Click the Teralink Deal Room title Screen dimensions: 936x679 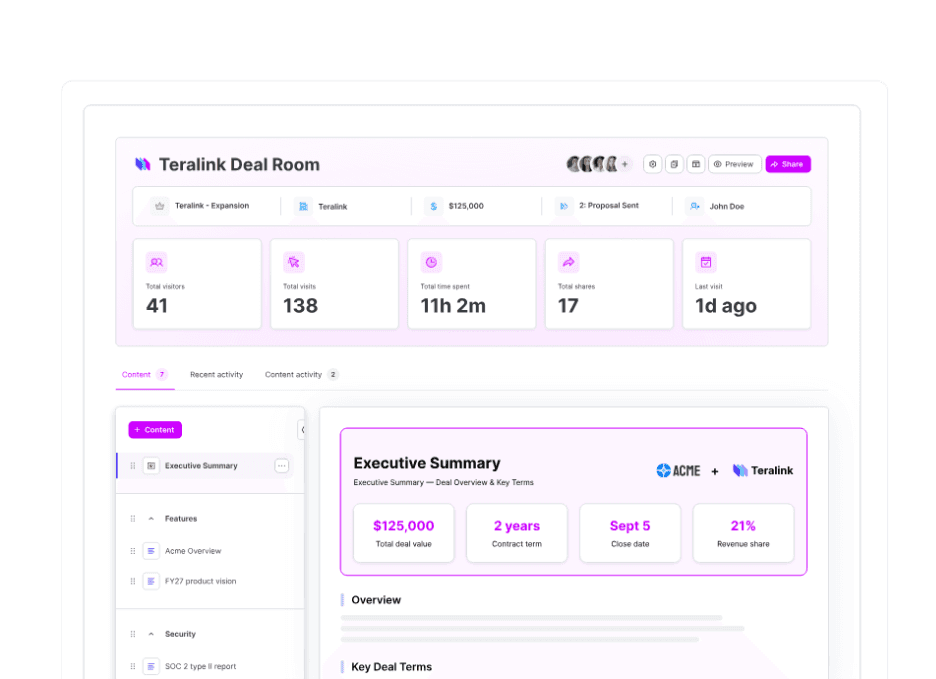point(239,165)
